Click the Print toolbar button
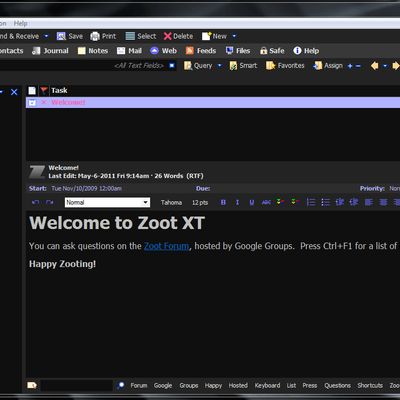This screenshot has height=400, width=400. 103,36
